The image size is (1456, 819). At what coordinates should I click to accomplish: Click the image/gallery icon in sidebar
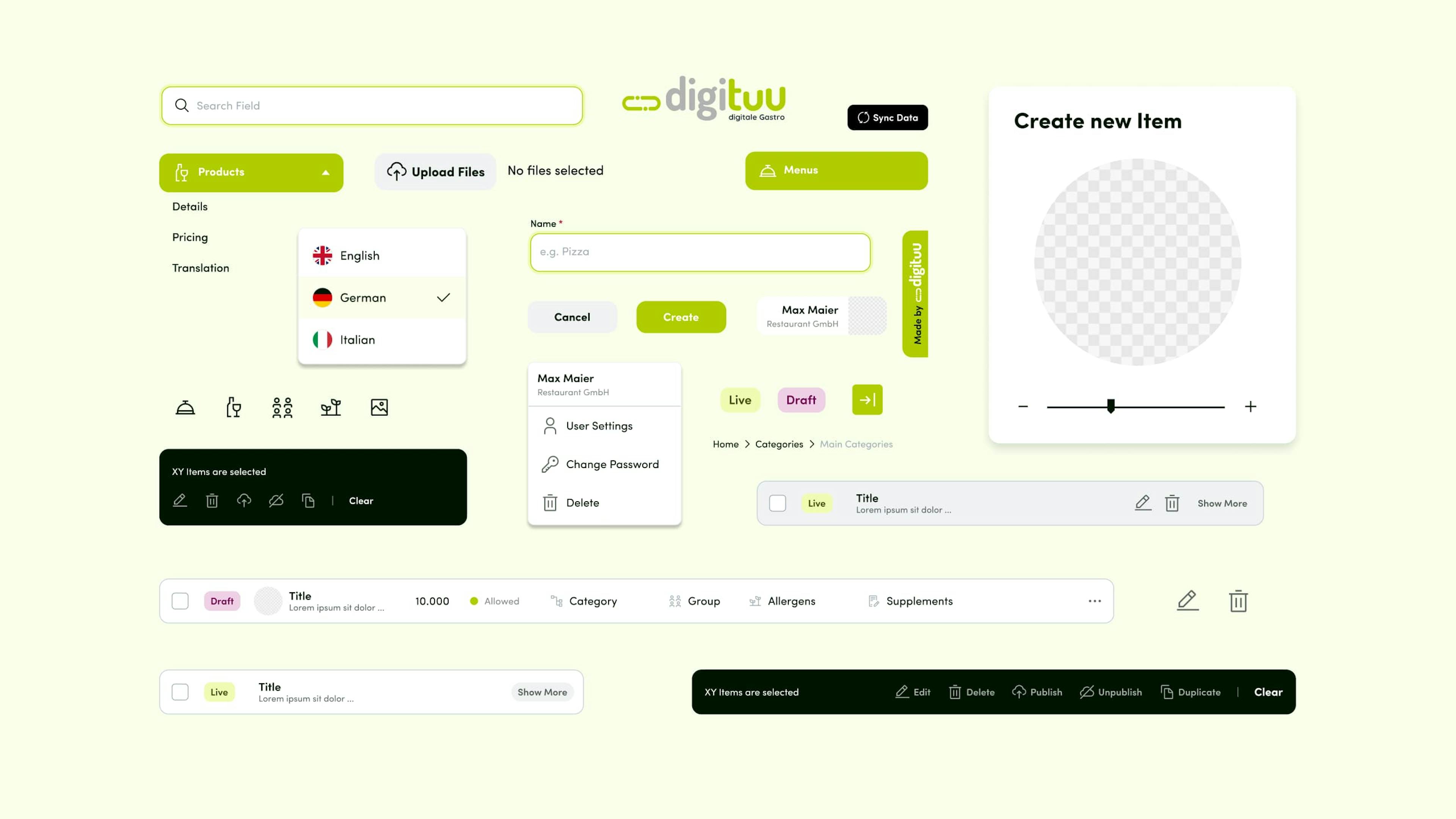[379, 407]
